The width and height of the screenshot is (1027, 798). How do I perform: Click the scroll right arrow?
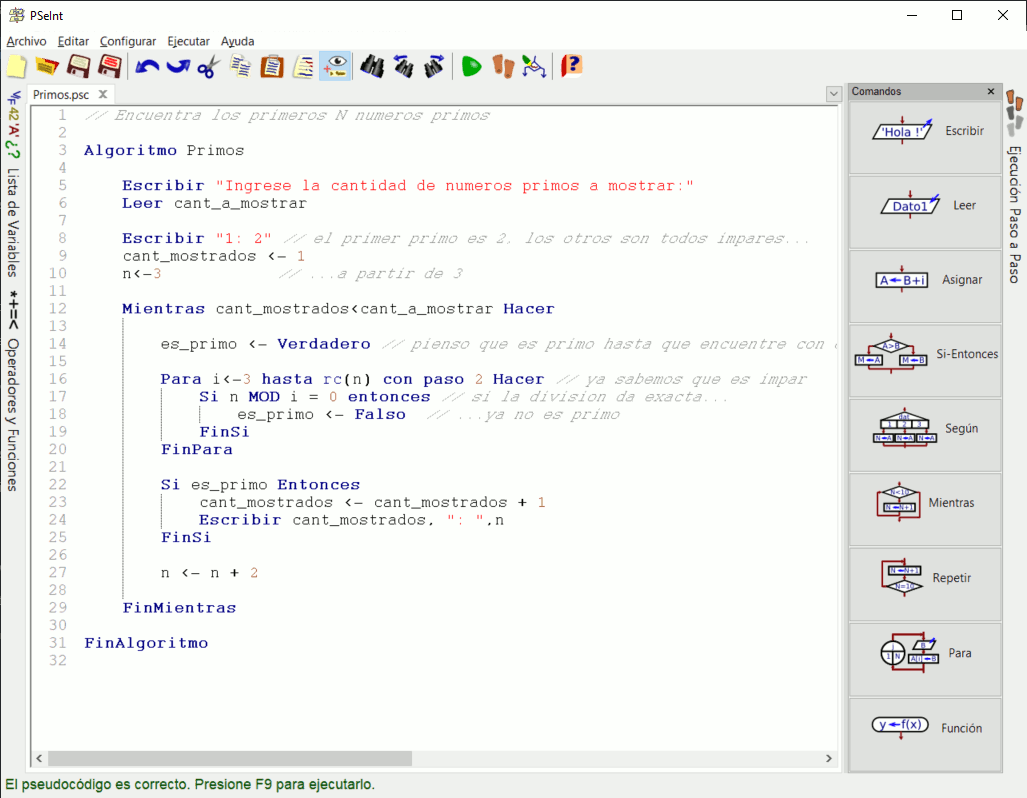(829, 758)
